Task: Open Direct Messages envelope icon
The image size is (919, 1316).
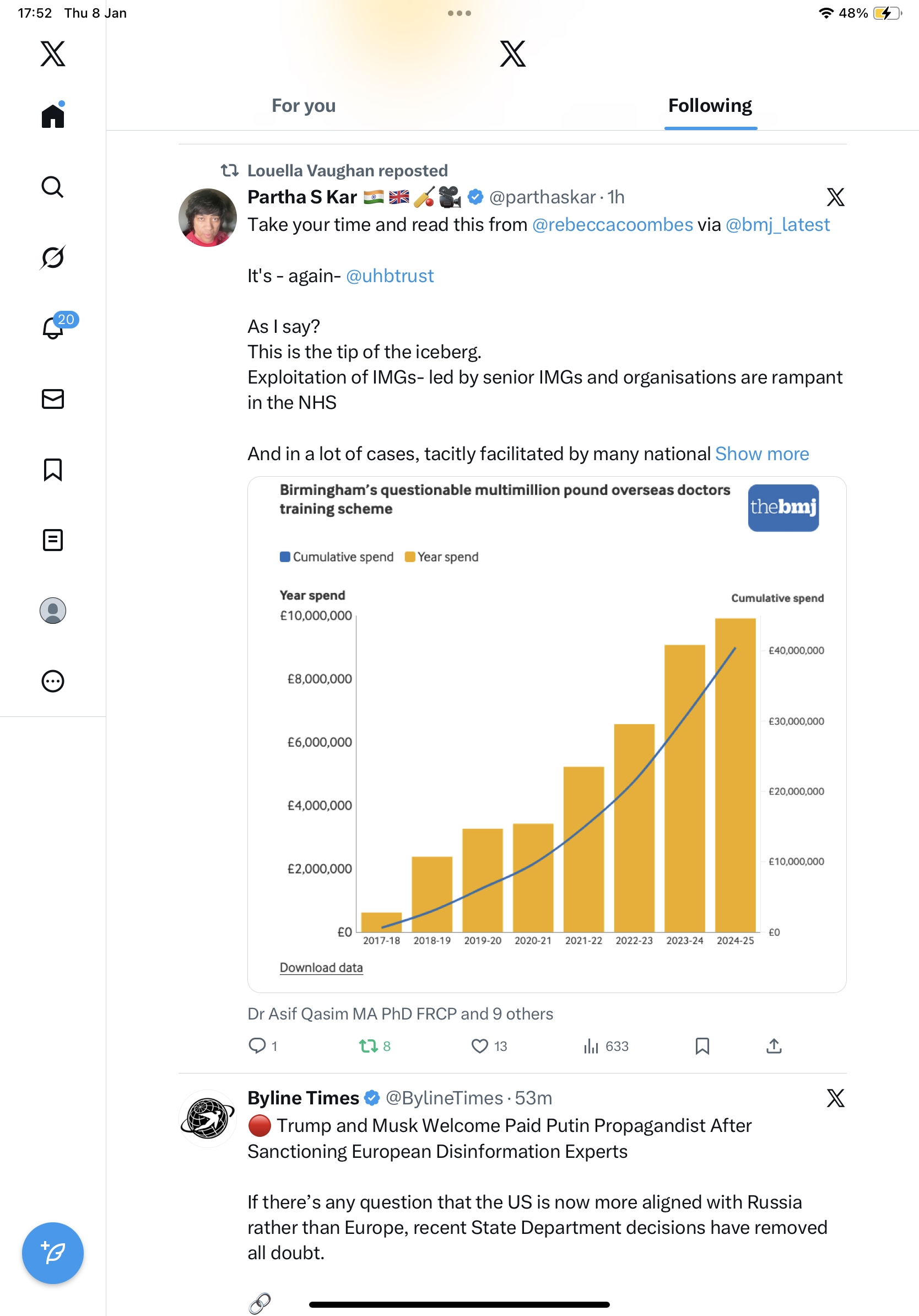Action: tap(53, 399)
